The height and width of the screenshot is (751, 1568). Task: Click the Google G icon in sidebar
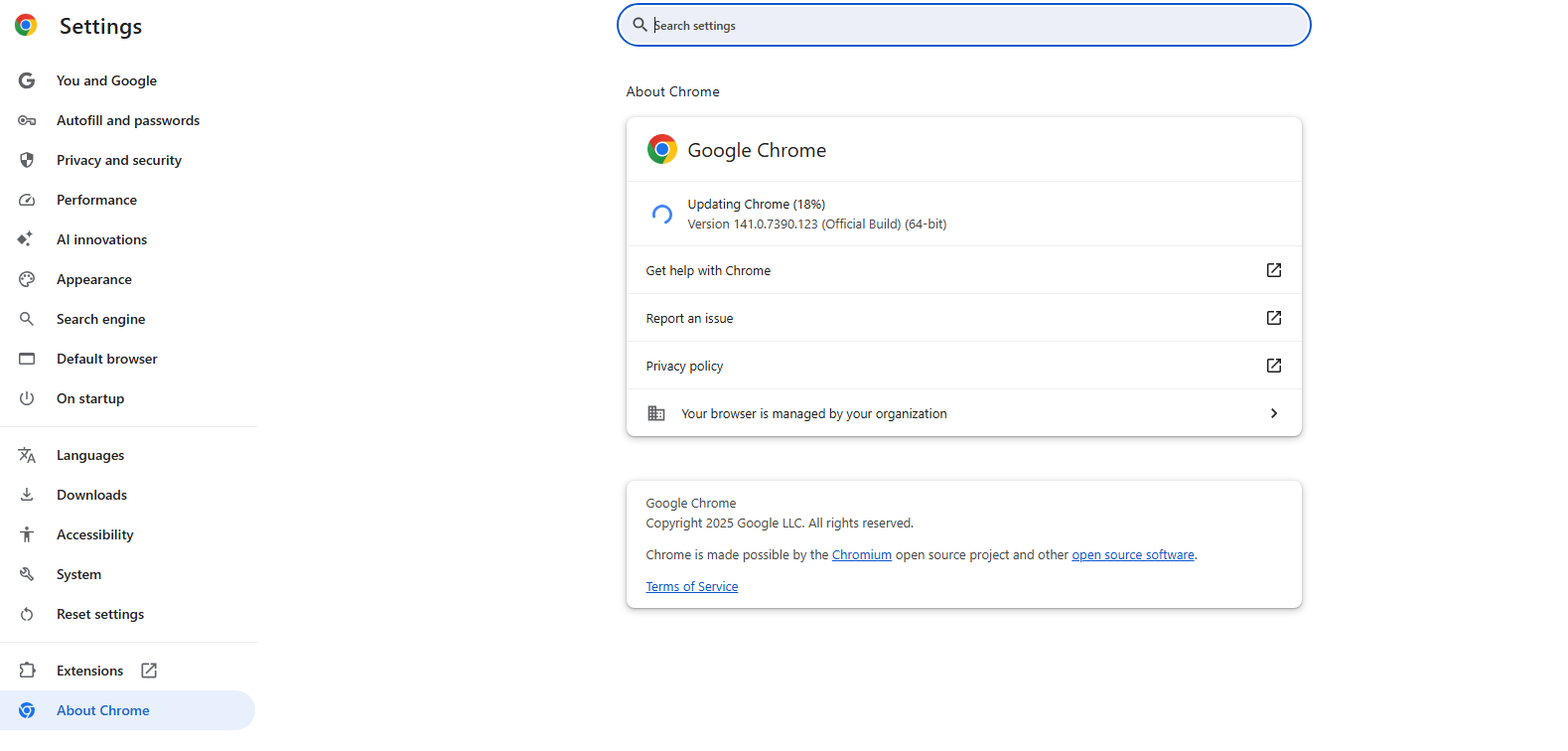coord(27,80)
